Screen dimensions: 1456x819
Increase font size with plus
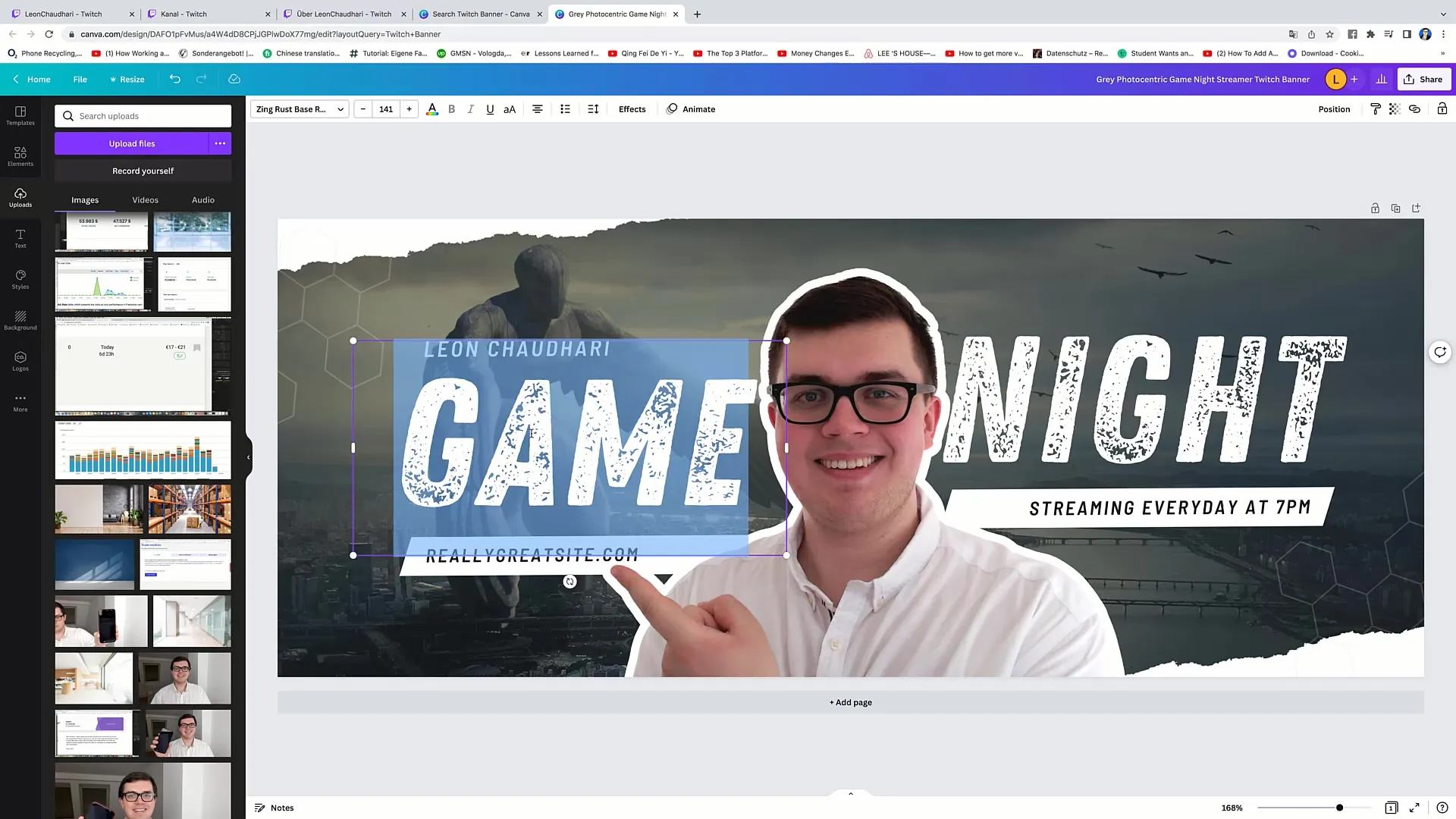pos(409,109)
